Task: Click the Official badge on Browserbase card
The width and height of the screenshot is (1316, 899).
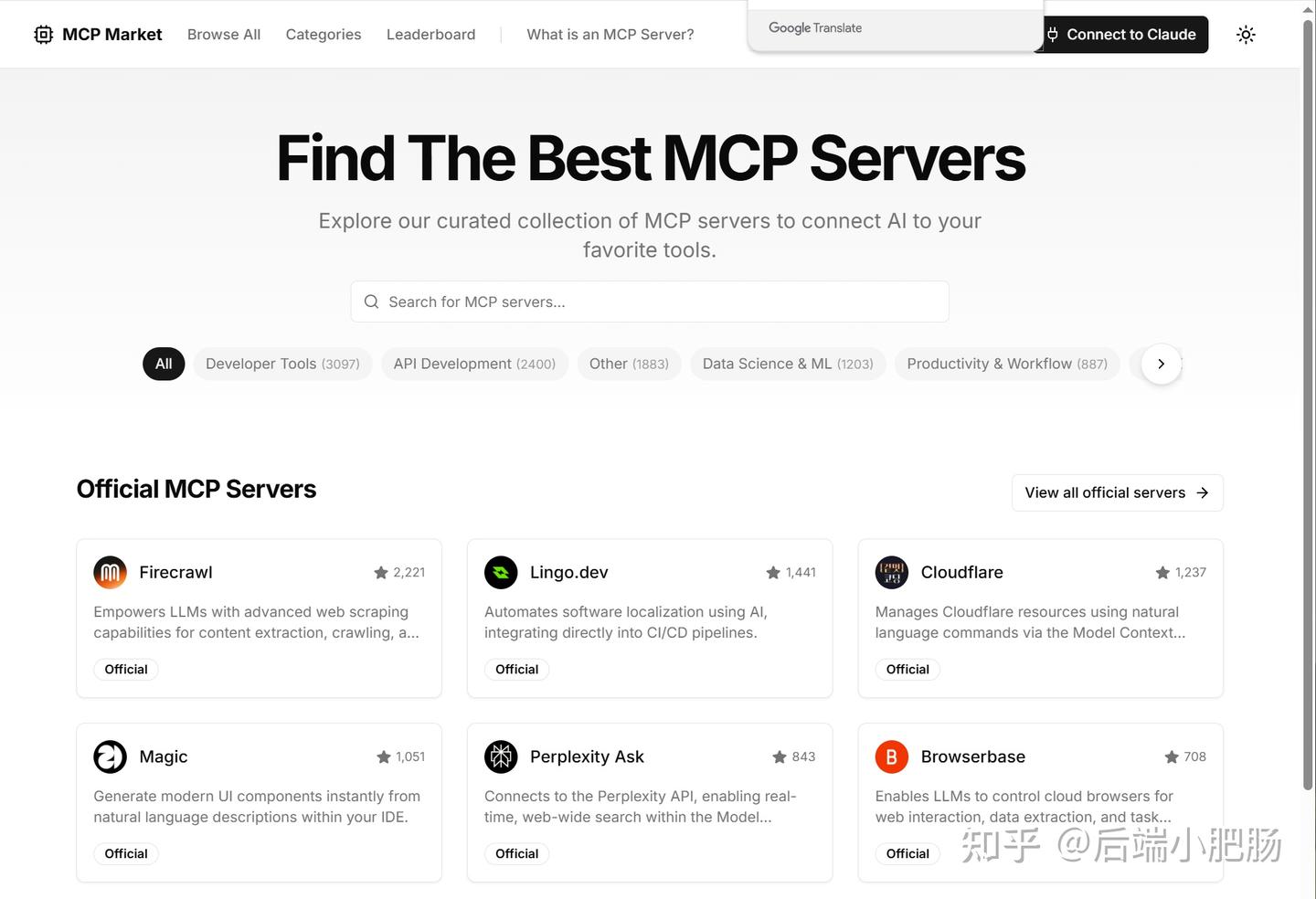Action: coord(907,854)
